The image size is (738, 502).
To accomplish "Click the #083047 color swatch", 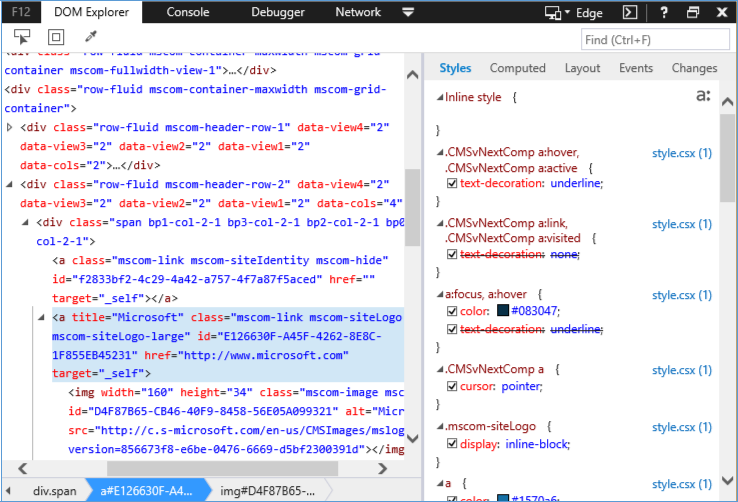I will click(503, 311).
